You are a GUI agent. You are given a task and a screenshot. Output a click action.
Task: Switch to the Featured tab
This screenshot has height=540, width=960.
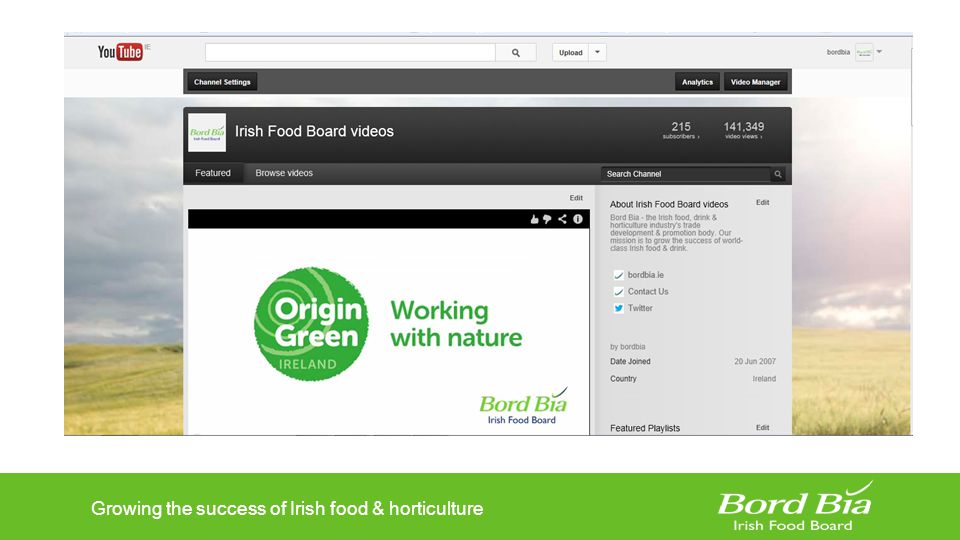coord(213,173)
